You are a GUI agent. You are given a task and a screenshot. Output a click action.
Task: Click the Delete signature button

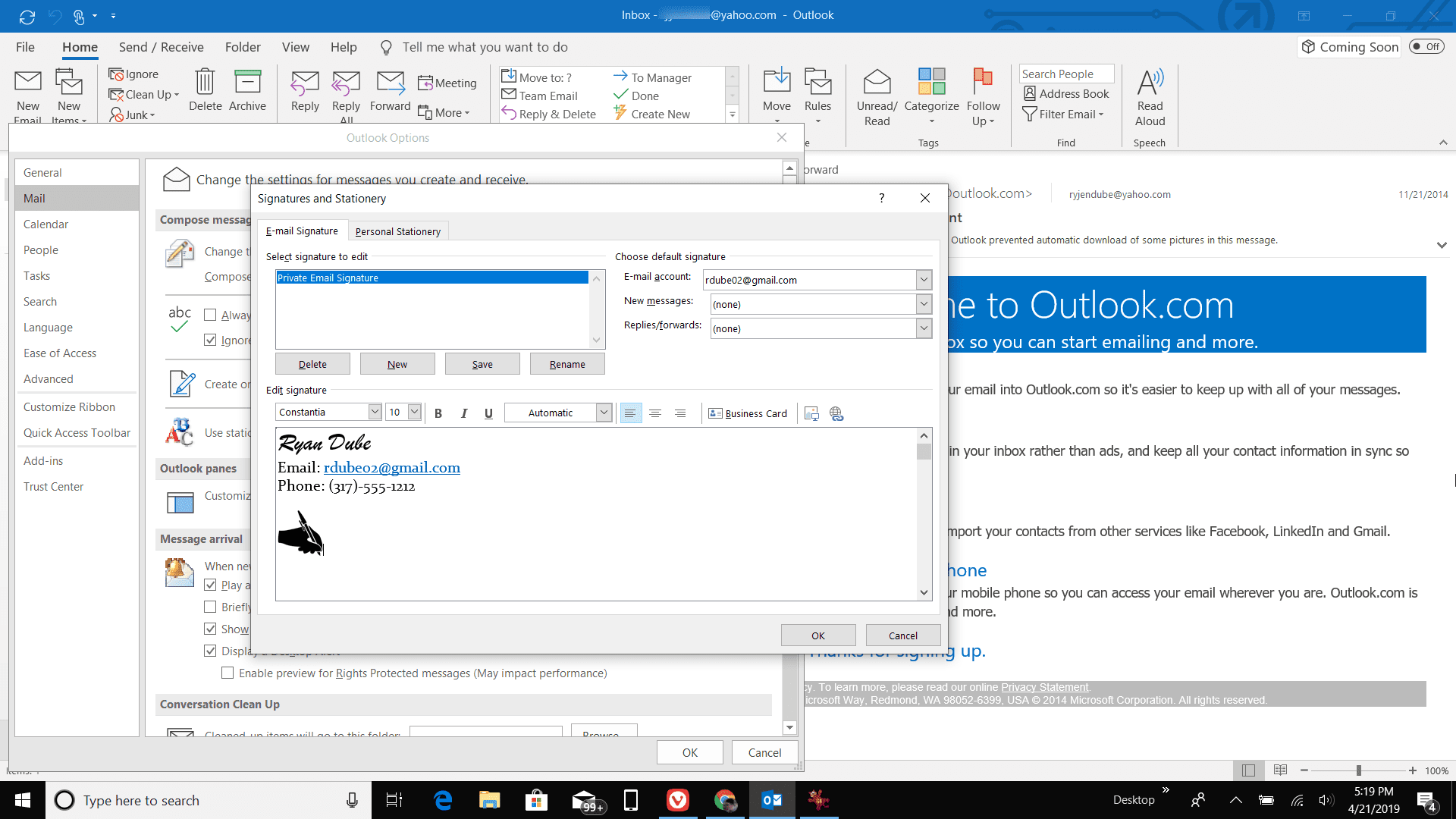(312, 363)
